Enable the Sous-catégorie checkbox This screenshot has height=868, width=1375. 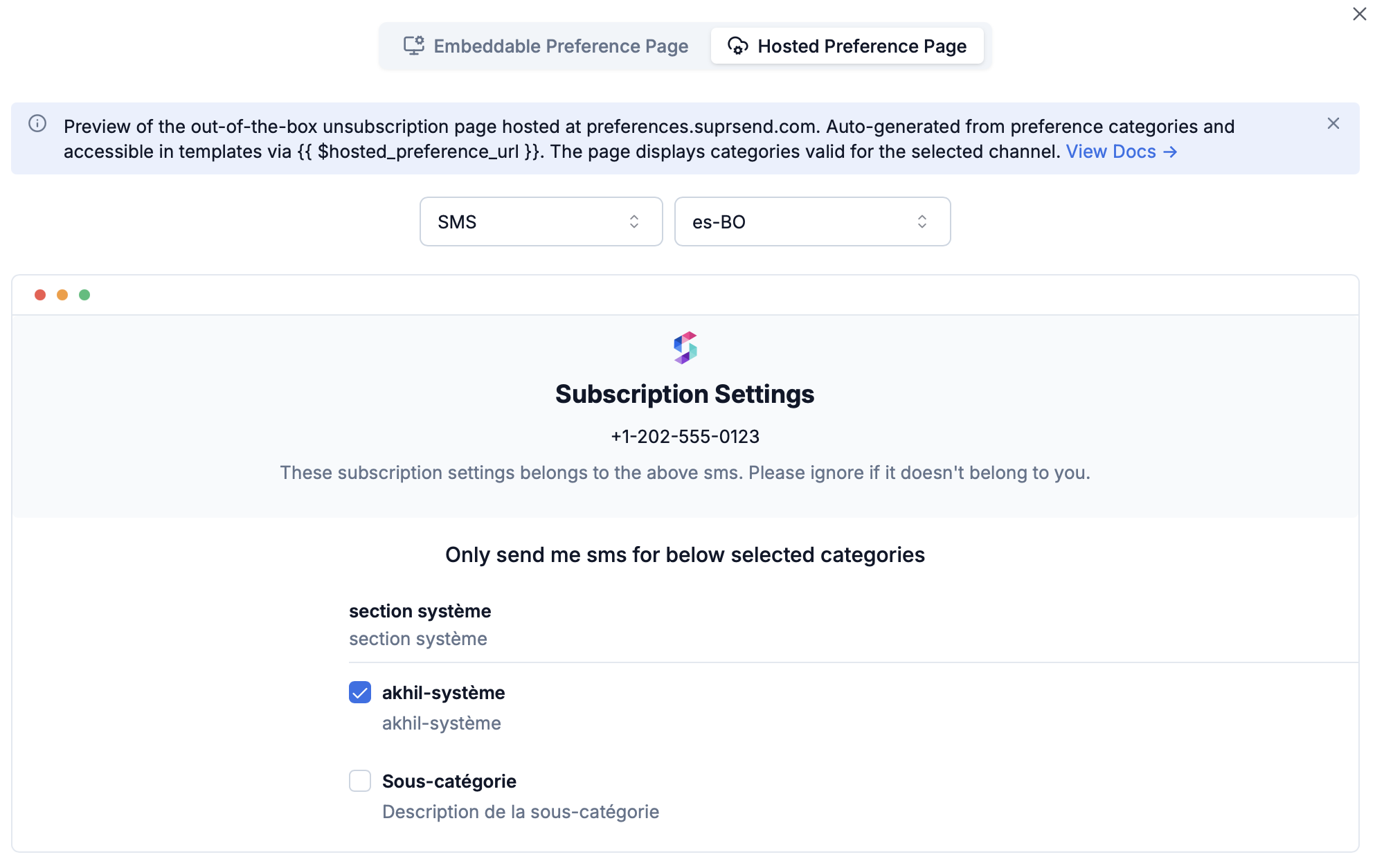click(360, 781)
